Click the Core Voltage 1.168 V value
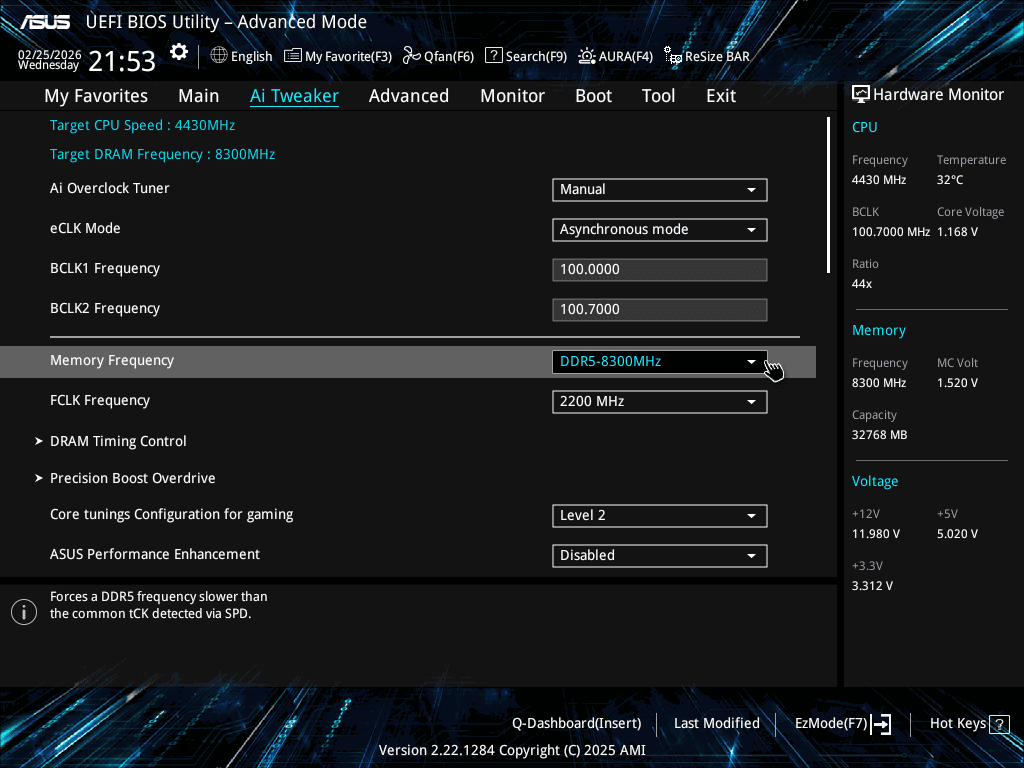This screenshot has height=768, width=1024. tap(957, 232)
